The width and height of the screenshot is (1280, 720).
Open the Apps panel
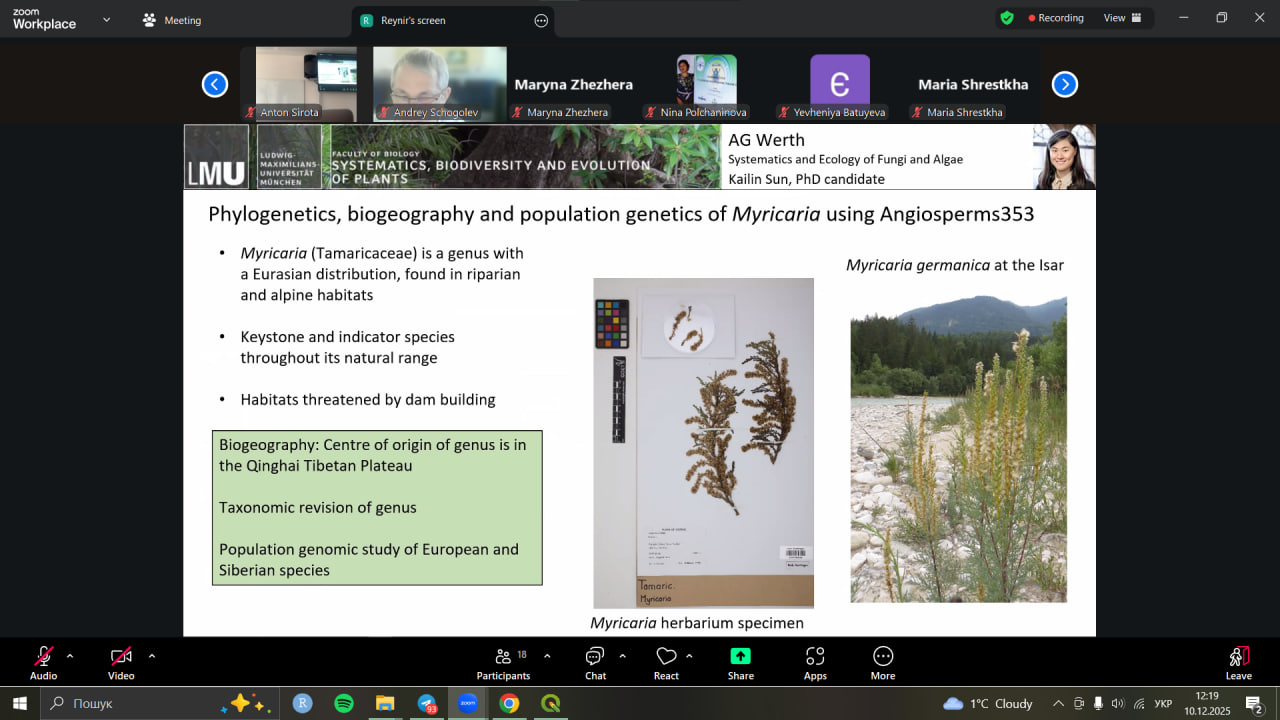[x=815, y=662]
